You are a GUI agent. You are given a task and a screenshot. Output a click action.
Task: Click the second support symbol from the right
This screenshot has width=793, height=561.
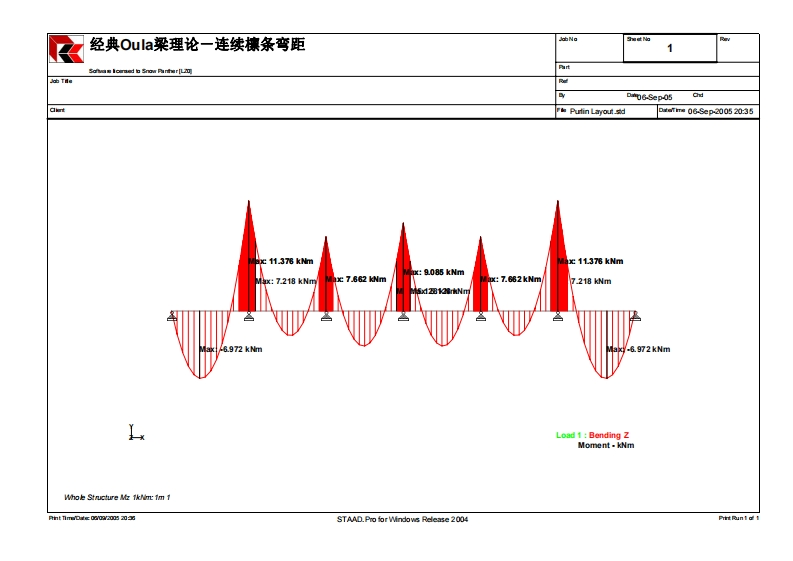coord(558,317)
